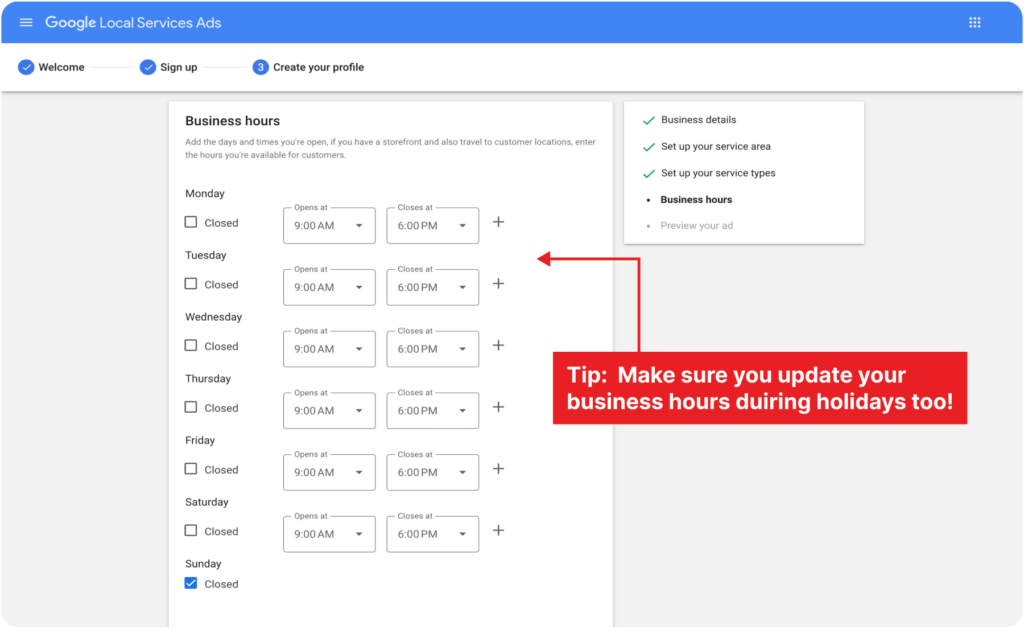Image resolution: width=1024 pixels, height=633 pixels.
Task: Click the step 3 number badge
Action: [x=261, y=67]
